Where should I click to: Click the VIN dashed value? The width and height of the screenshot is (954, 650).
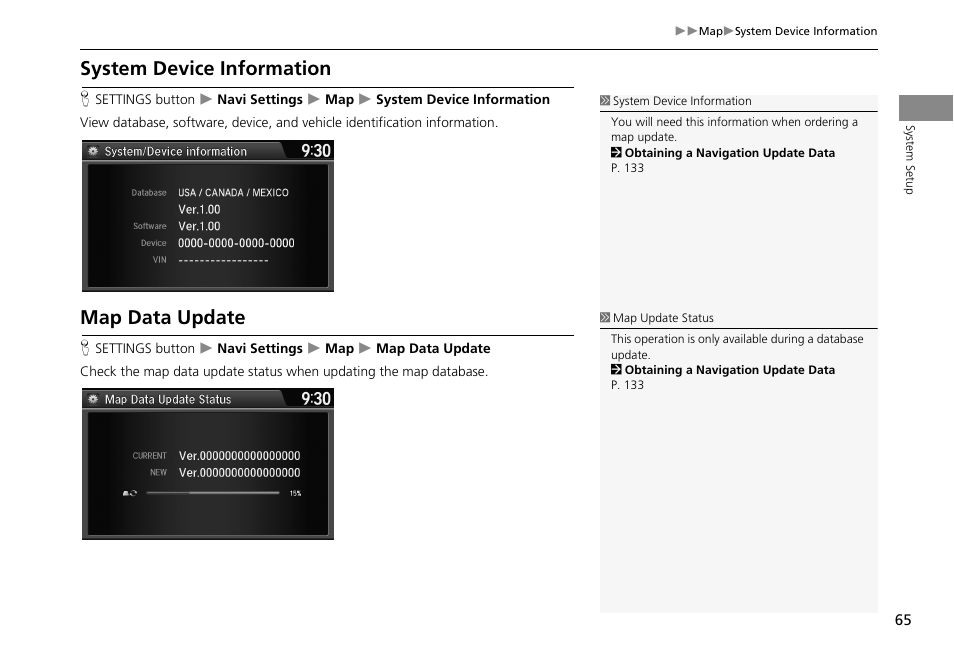(223, 260)
